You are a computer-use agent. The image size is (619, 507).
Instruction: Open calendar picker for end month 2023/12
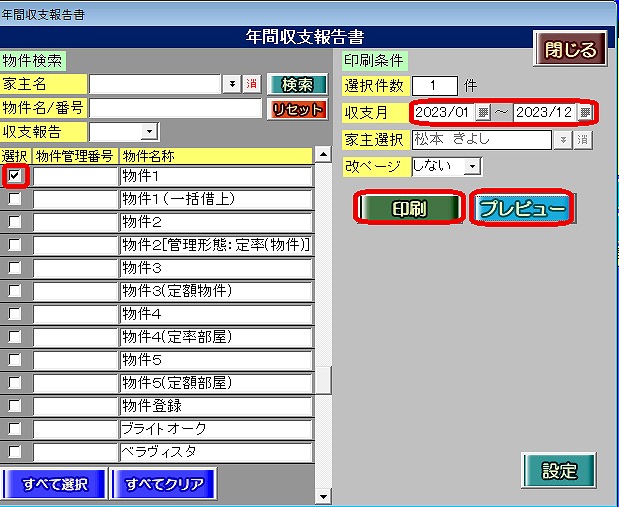coord(585,112)
